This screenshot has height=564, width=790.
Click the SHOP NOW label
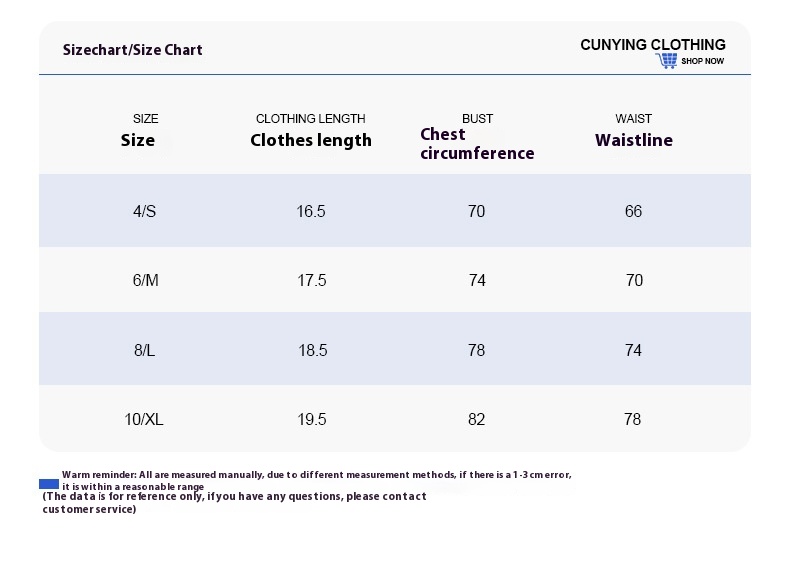[702, 61]
